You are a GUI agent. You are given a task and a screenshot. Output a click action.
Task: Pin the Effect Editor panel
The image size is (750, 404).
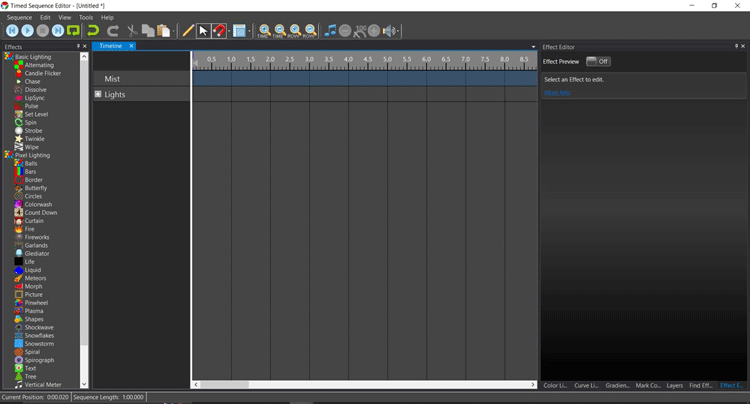736,46
